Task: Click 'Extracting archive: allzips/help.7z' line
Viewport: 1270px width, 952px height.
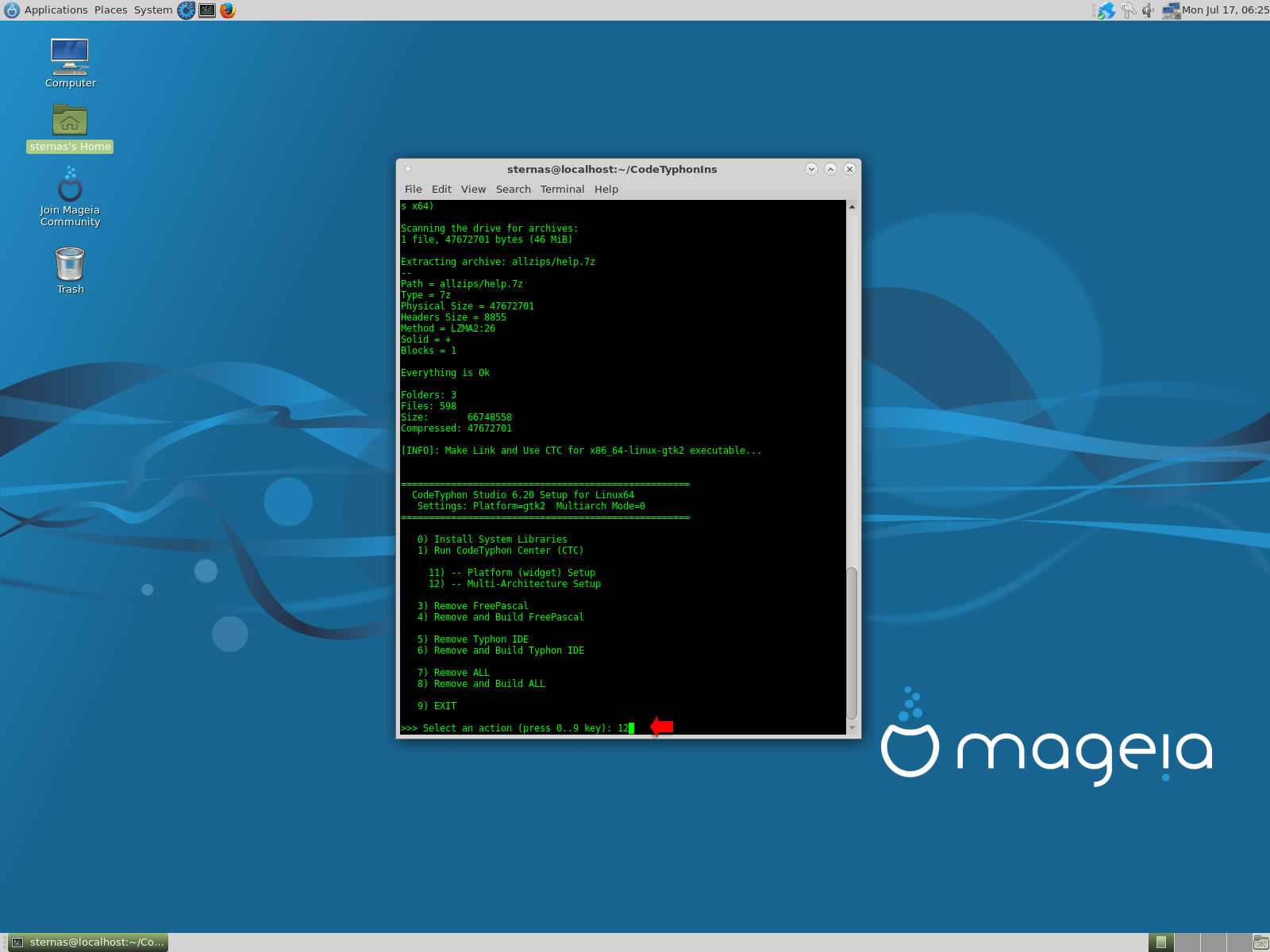Action: [498, 262]
